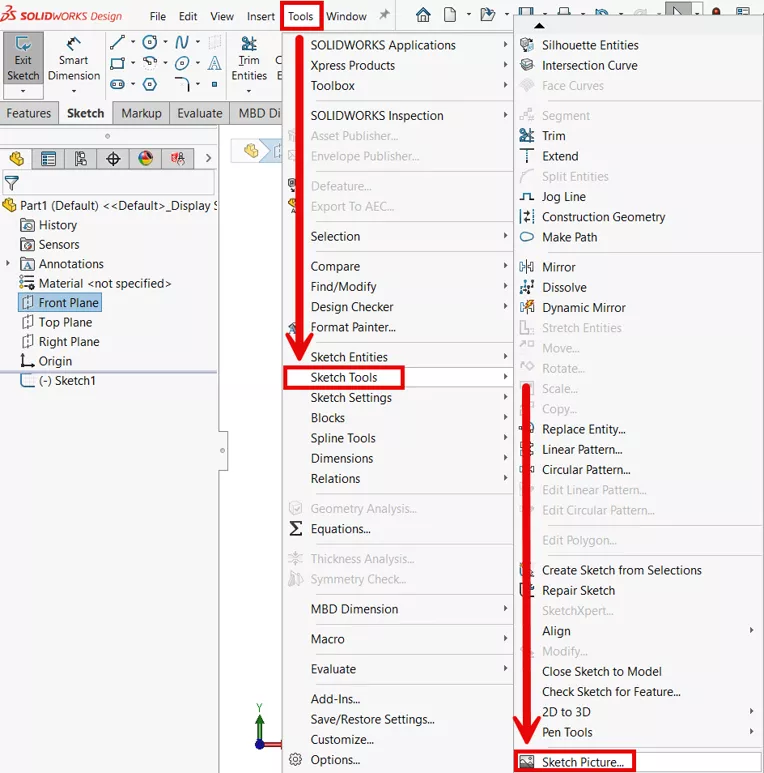Select Origin in feature tree
The width and height of the screenshot is (764, 773).
tap(46, 361)
